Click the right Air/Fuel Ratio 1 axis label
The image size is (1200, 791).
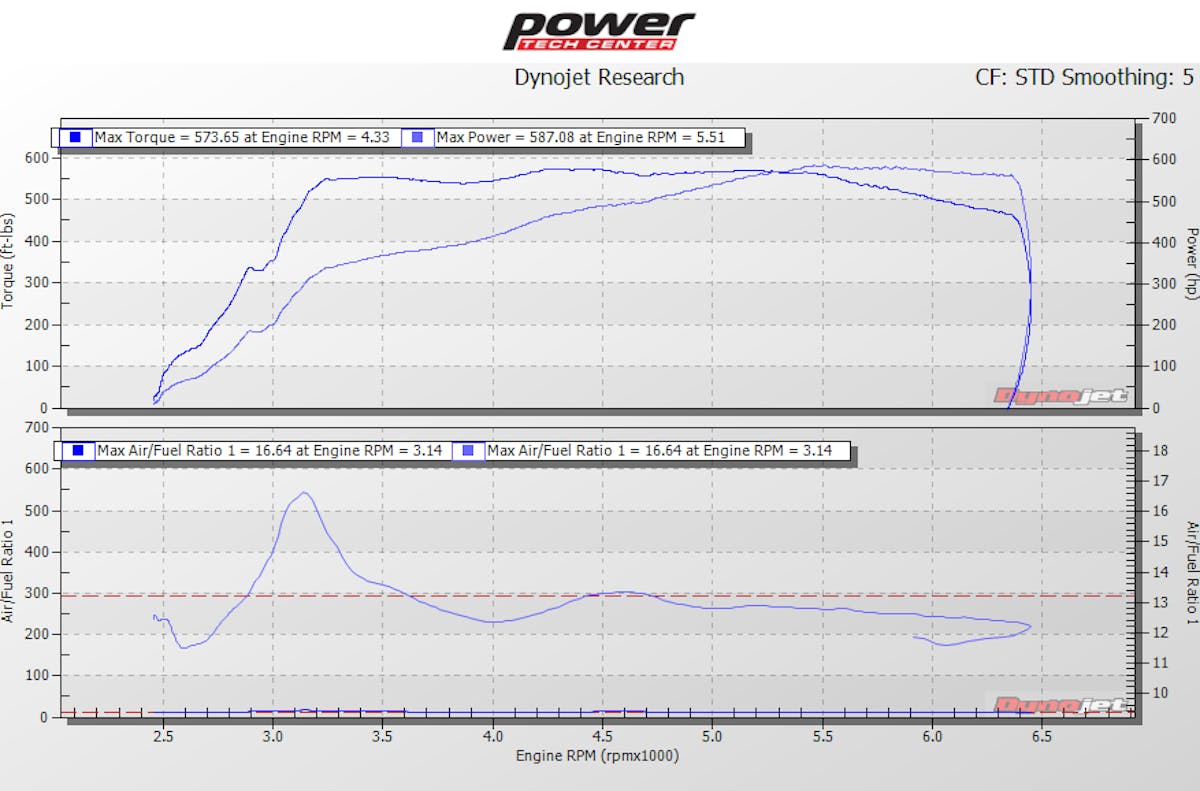(x=1191, y=572)
